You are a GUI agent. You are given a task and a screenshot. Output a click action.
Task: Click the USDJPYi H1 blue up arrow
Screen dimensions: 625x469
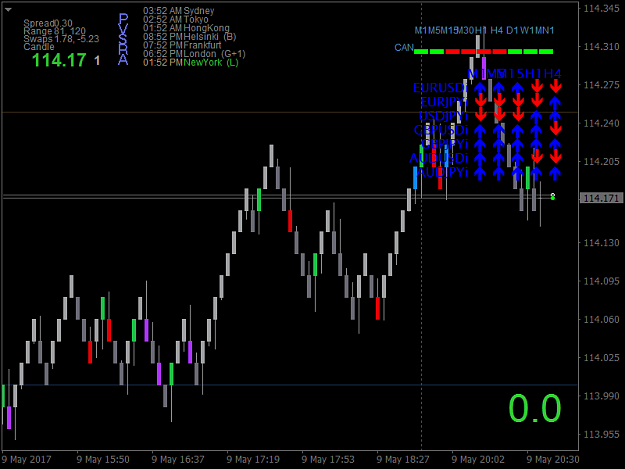point(537,116)
